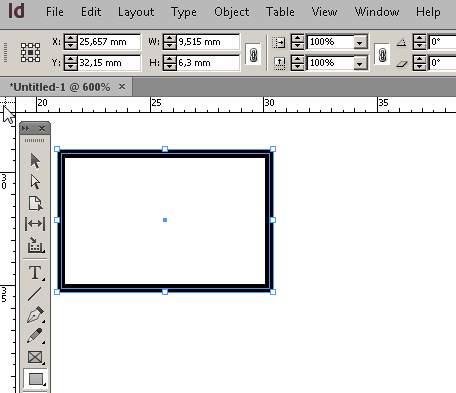
Task: Select the Pen tool
Action: (x=35, y=315)
